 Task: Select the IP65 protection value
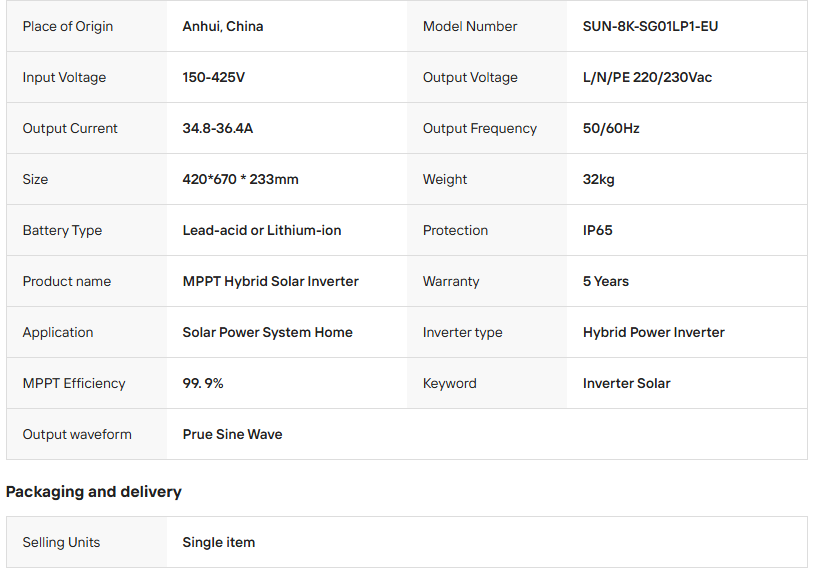(x=598, y=230)
